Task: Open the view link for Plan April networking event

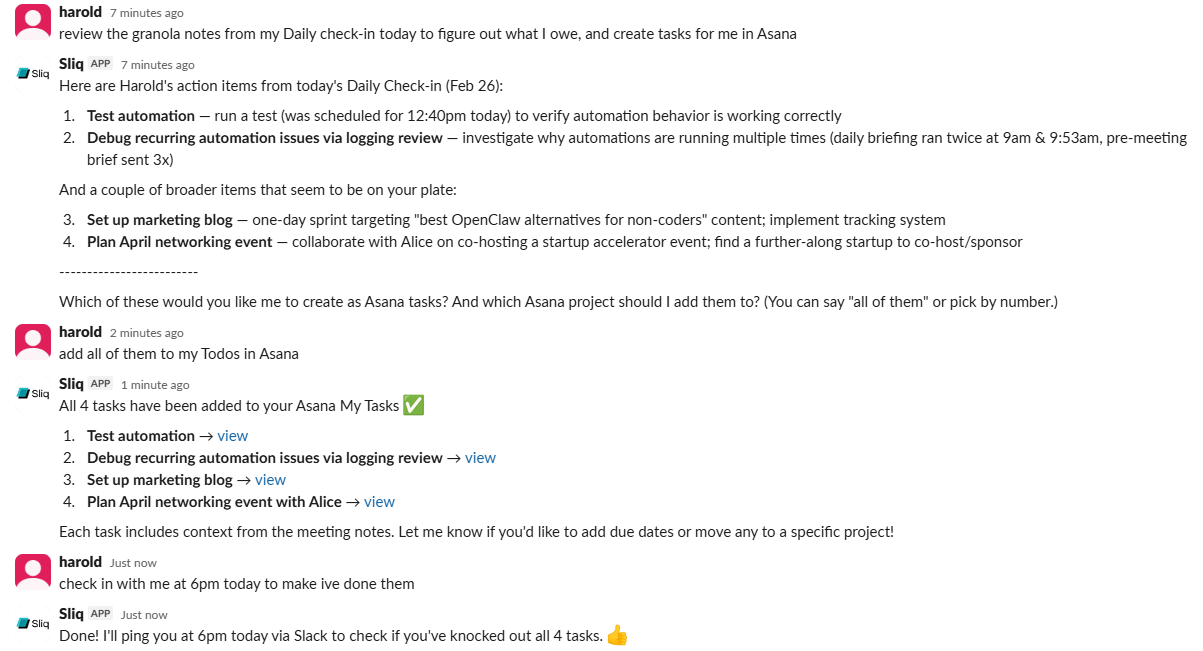Action: pos(379,501)
